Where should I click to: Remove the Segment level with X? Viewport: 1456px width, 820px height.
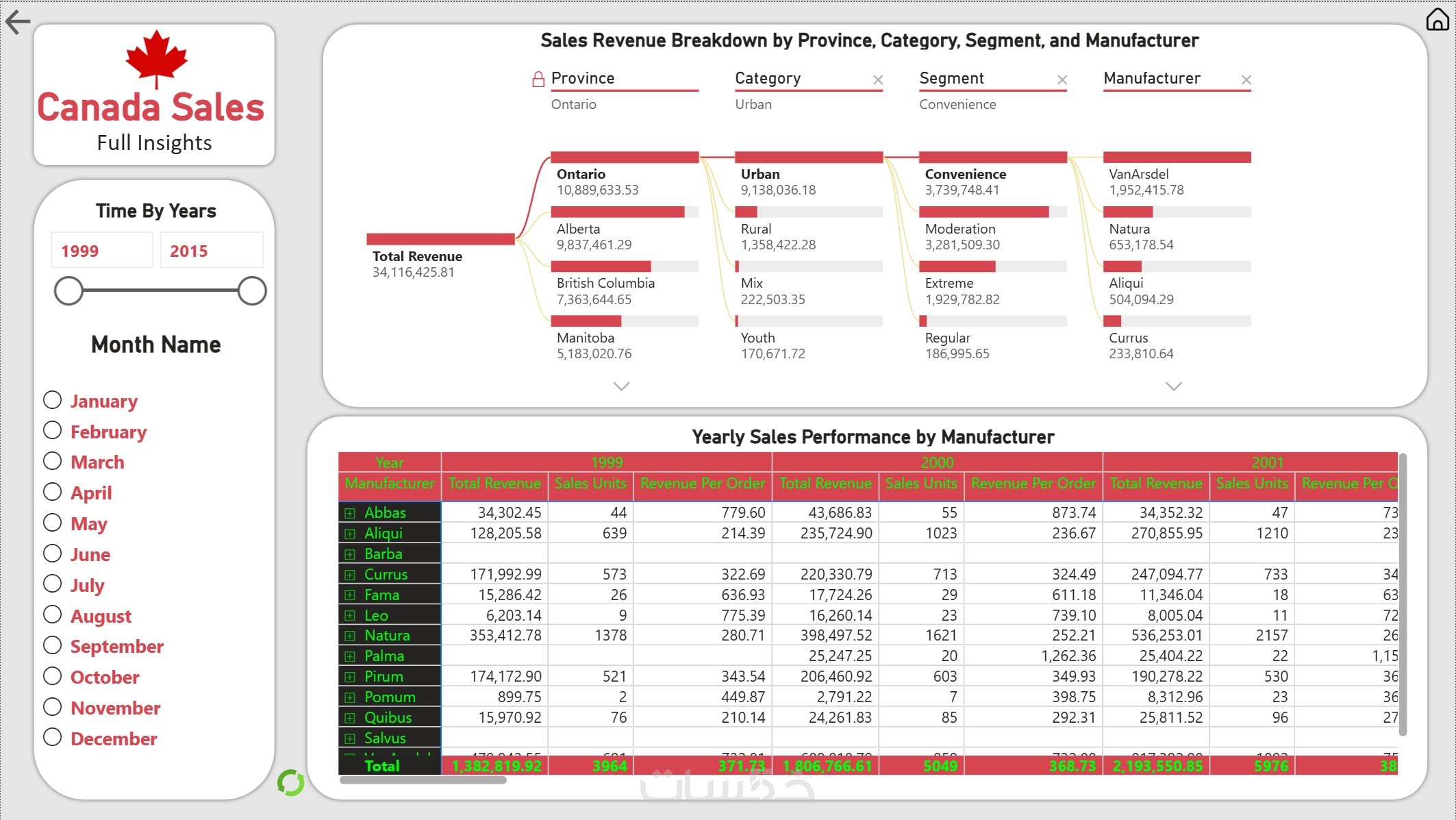coord(1062,80)
